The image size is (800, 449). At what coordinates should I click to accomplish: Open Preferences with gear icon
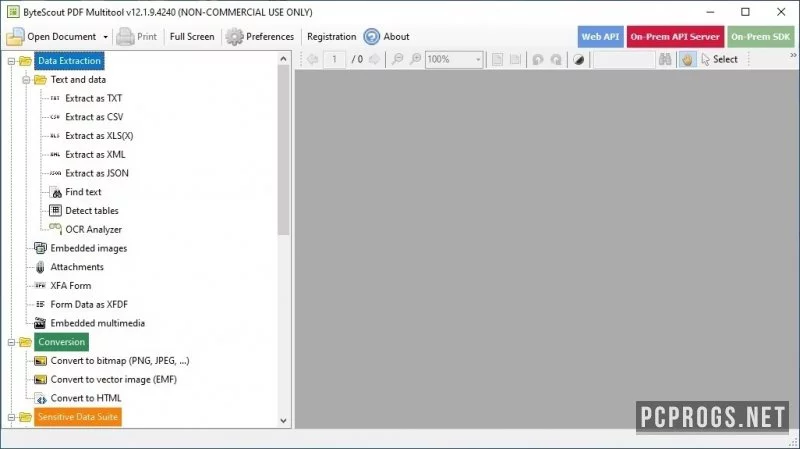pyautogui.click(x=260, y=37)
